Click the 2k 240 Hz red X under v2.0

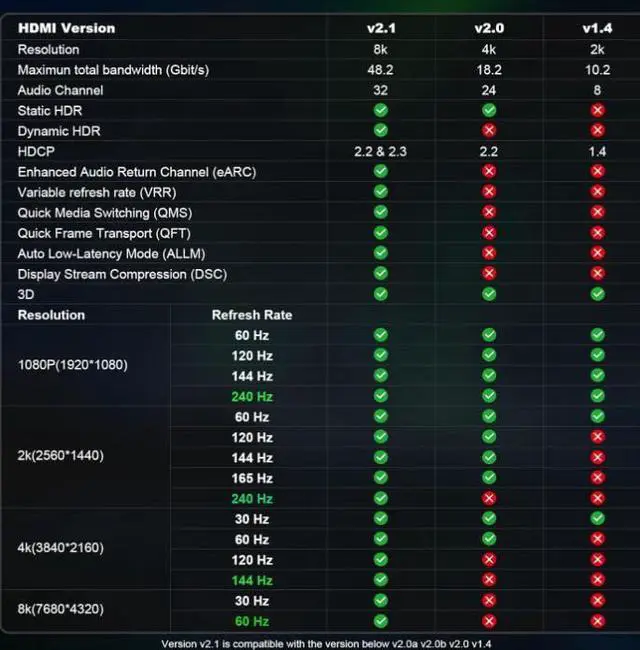click(x=488, y=498)
